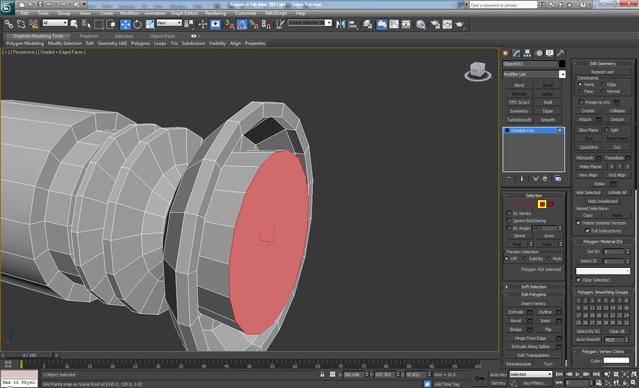Click the Align tool icon

click(x=353, y=24)
